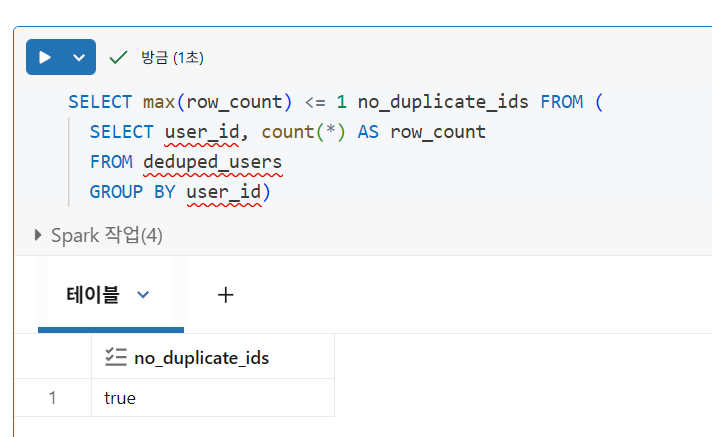Click max(row_count) in the first line

217,102
